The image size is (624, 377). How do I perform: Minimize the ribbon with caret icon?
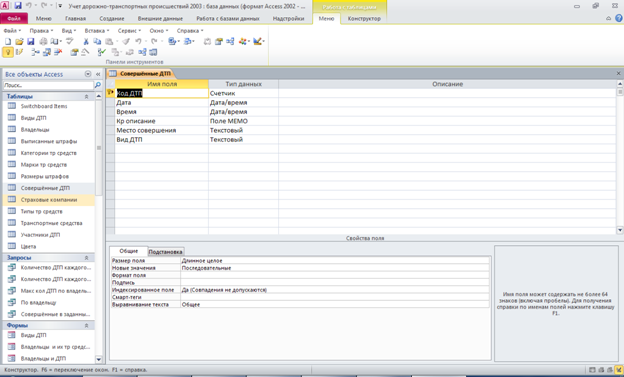608,18
